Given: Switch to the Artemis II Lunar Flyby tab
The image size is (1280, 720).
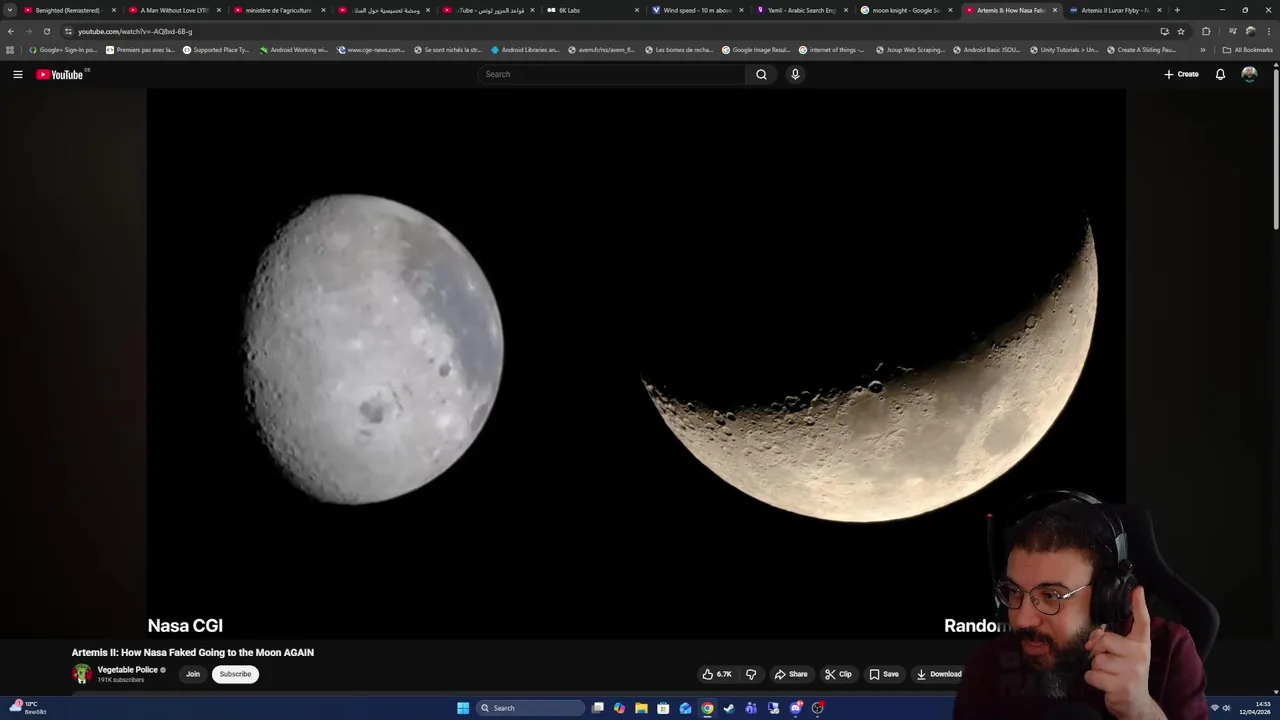Looking at the screenshot, I should click(x=1114, y=10).
